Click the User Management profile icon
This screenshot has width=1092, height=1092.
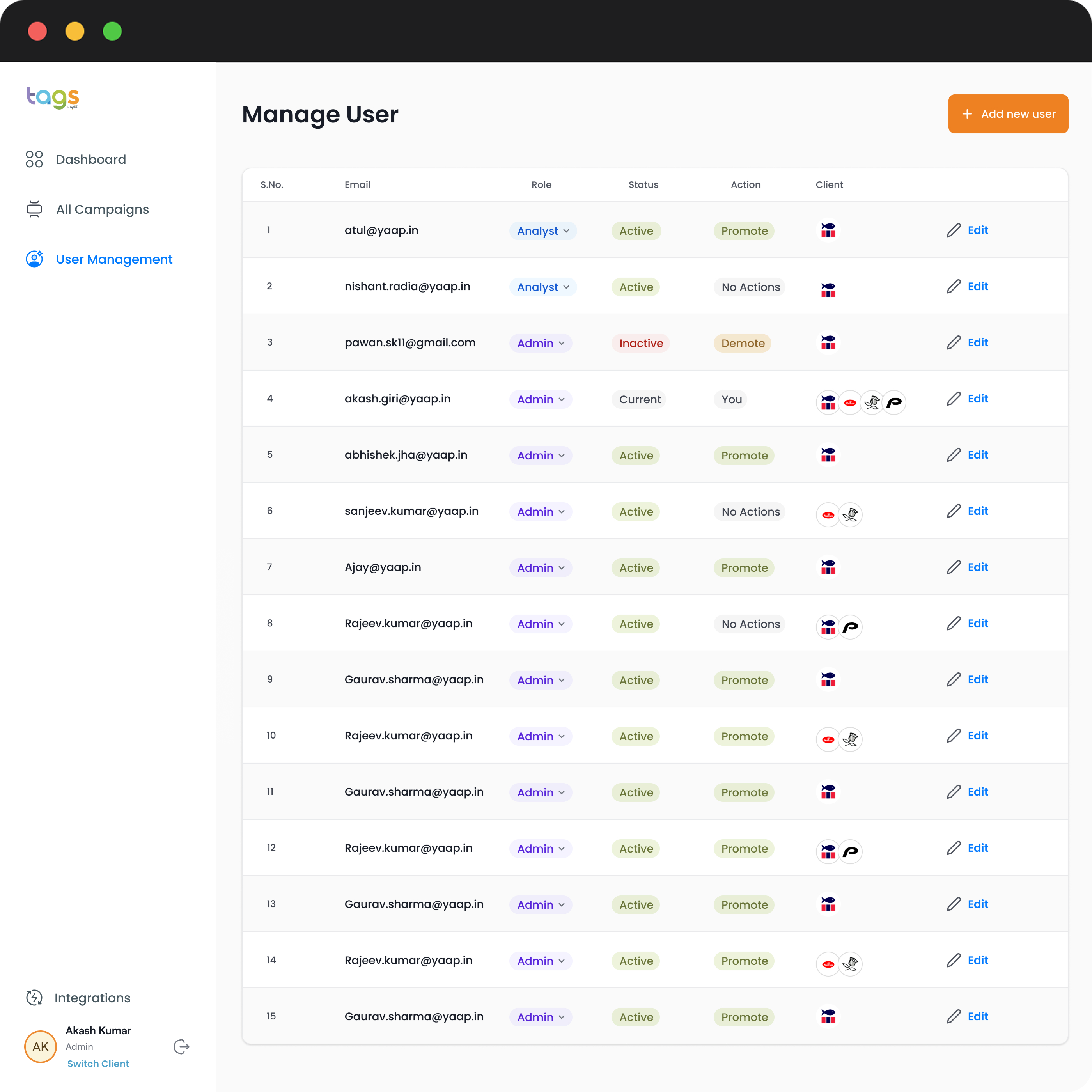(34, 259)
